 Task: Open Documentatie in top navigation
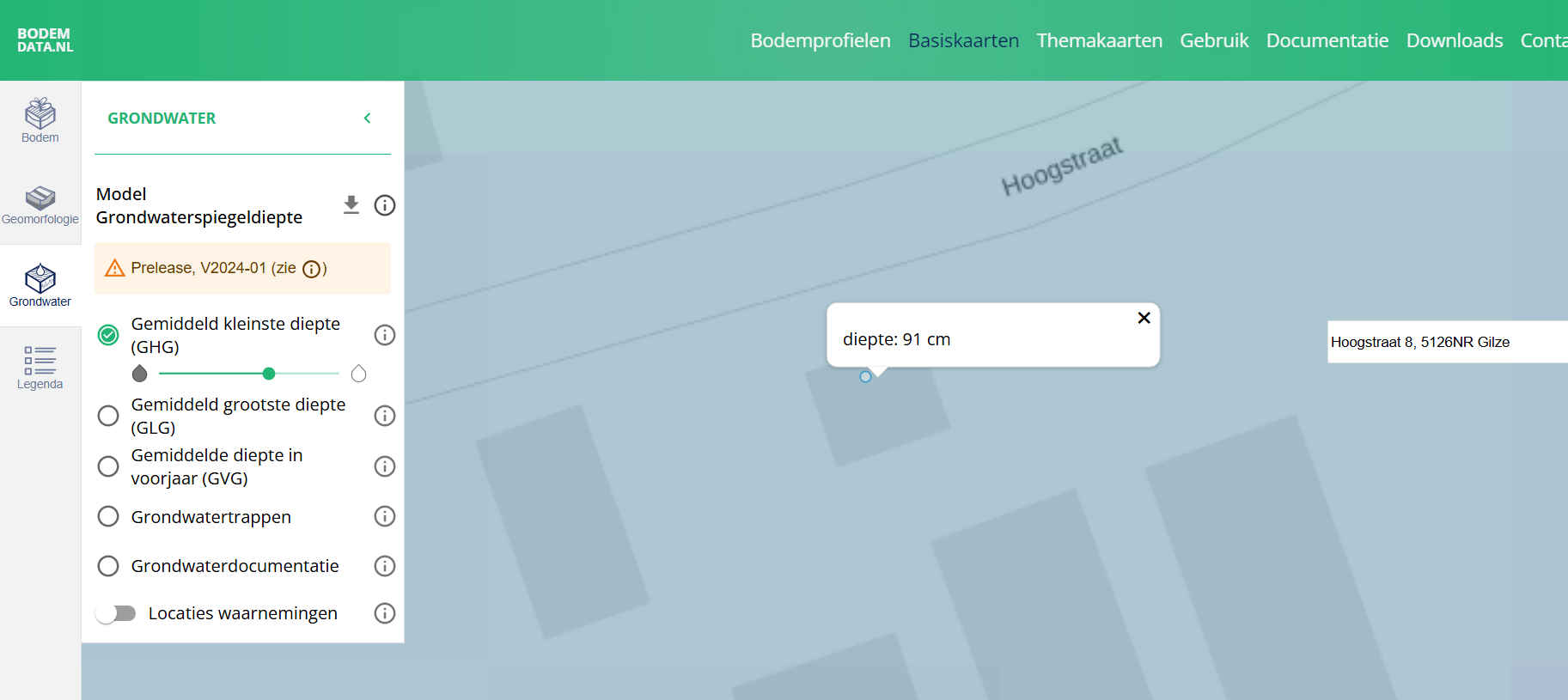(x=1327, y=40)
